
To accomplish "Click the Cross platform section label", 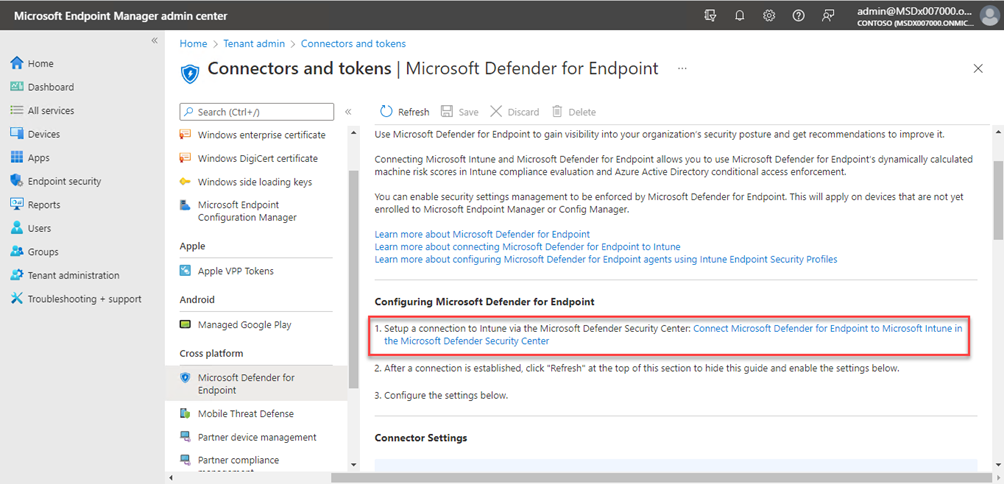I will tap(211, 353).
